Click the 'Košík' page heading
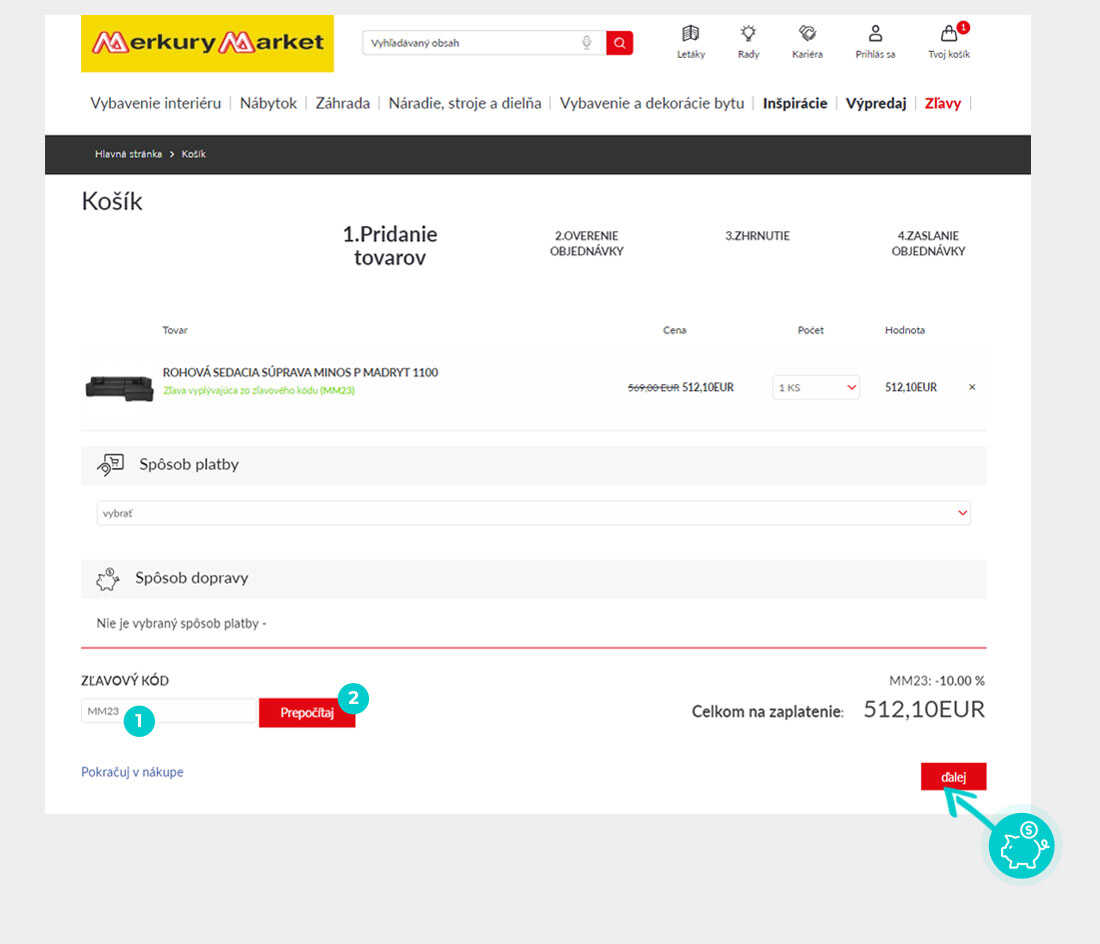The height and width of the screenshot is (944, 1100). click(112, 202)
